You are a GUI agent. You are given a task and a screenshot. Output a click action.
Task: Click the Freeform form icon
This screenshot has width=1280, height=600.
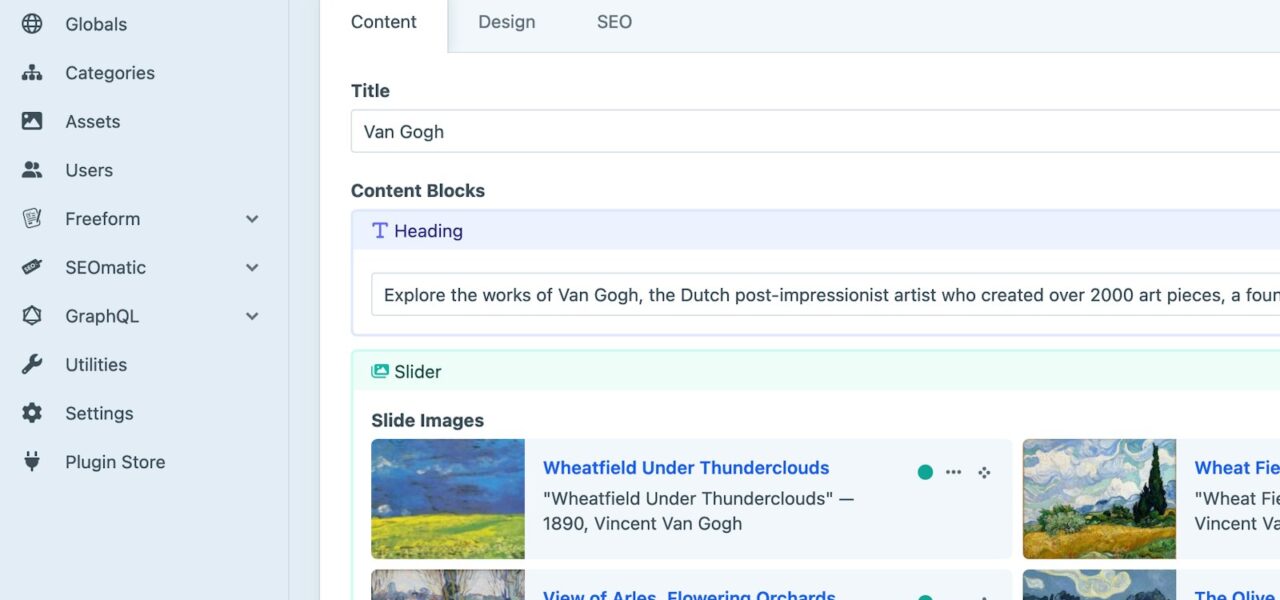coord(32,218)
